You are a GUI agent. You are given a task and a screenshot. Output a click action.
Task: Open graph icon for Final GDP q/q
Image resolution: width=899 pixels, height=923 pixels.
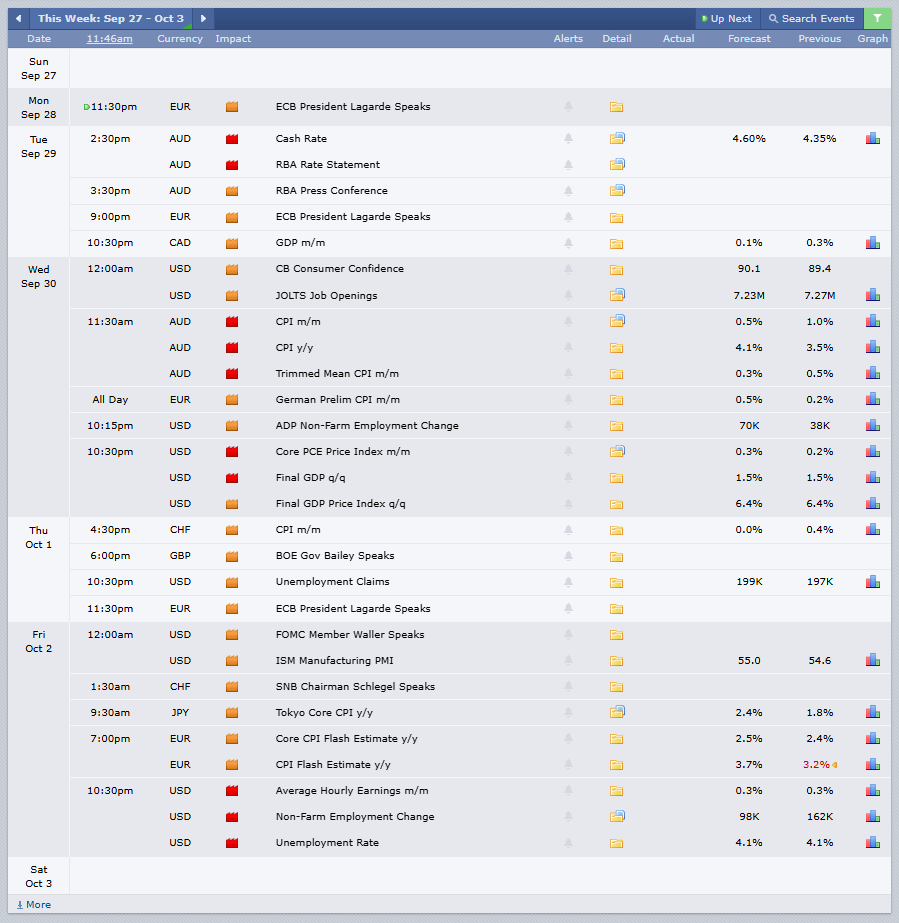(873, 477)
